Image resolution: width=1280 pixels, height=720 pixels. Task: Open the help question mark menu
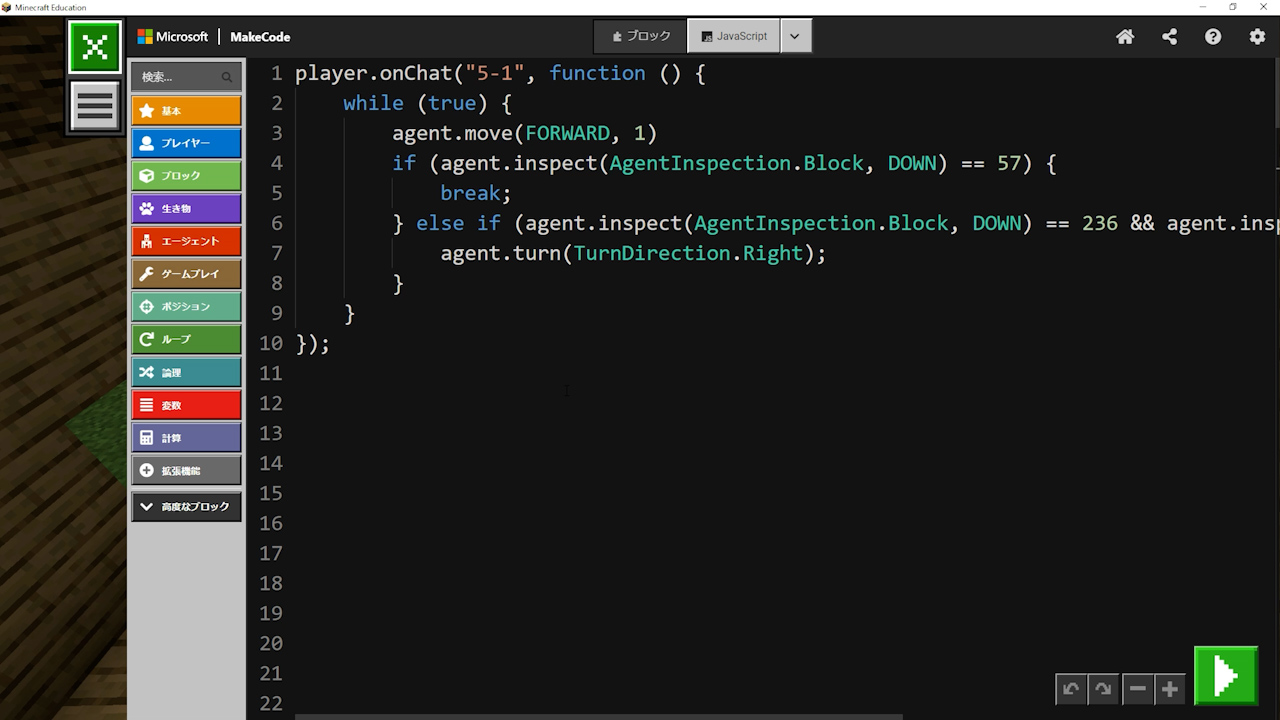tap(1213, 37)
